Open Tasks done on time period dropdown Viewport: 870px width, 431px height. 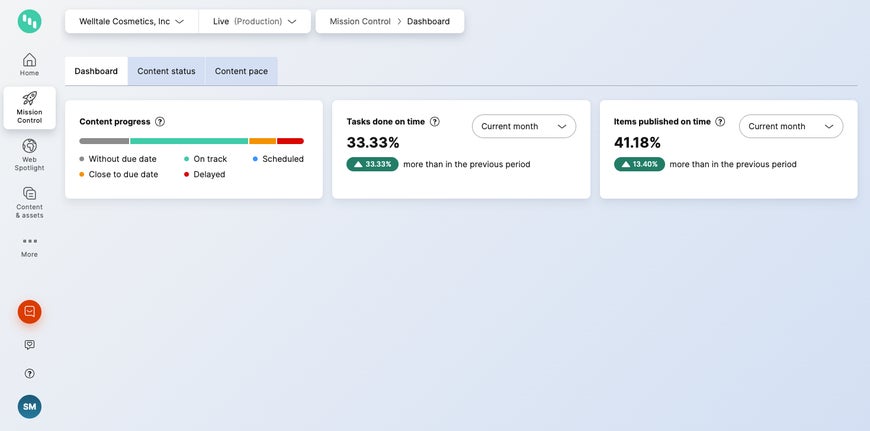point(523,126)
